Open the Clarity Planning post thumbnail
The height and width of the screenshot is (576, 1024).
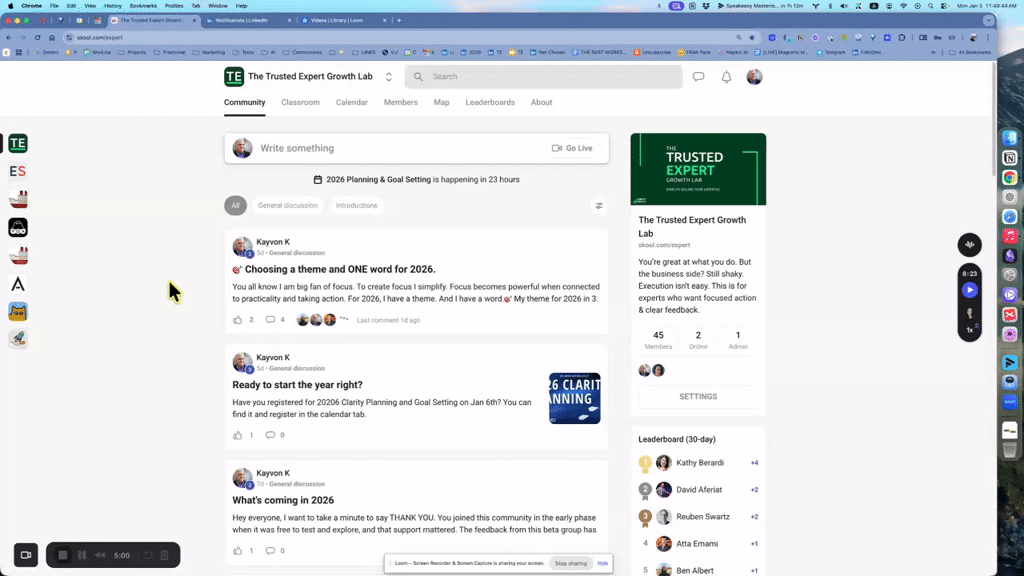click(x=575, y=398)
